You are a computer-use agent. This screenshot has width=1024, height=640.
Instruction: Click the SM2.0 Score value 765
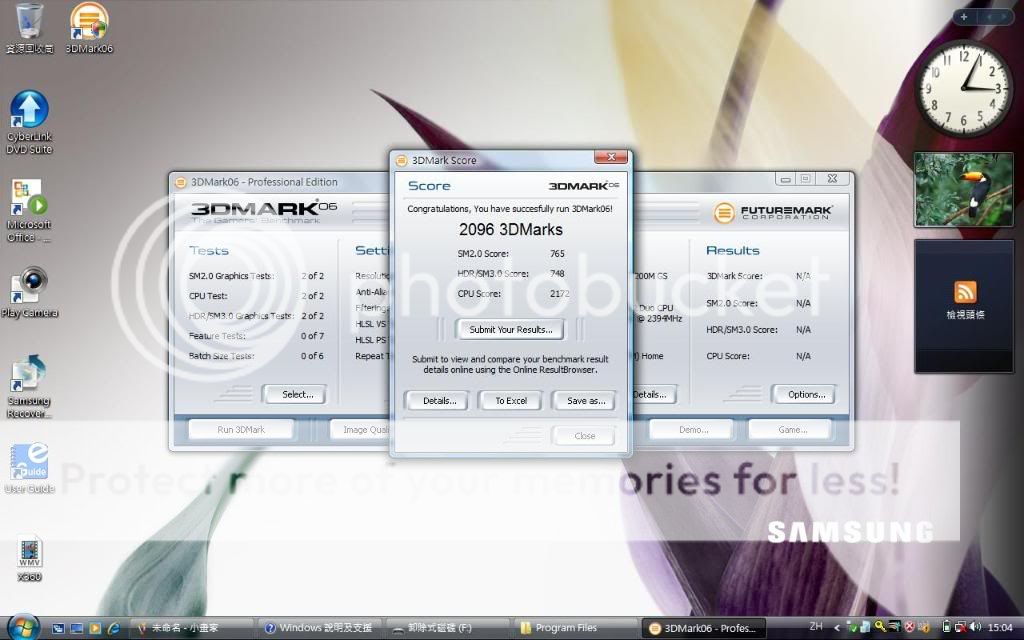[557, 253]
